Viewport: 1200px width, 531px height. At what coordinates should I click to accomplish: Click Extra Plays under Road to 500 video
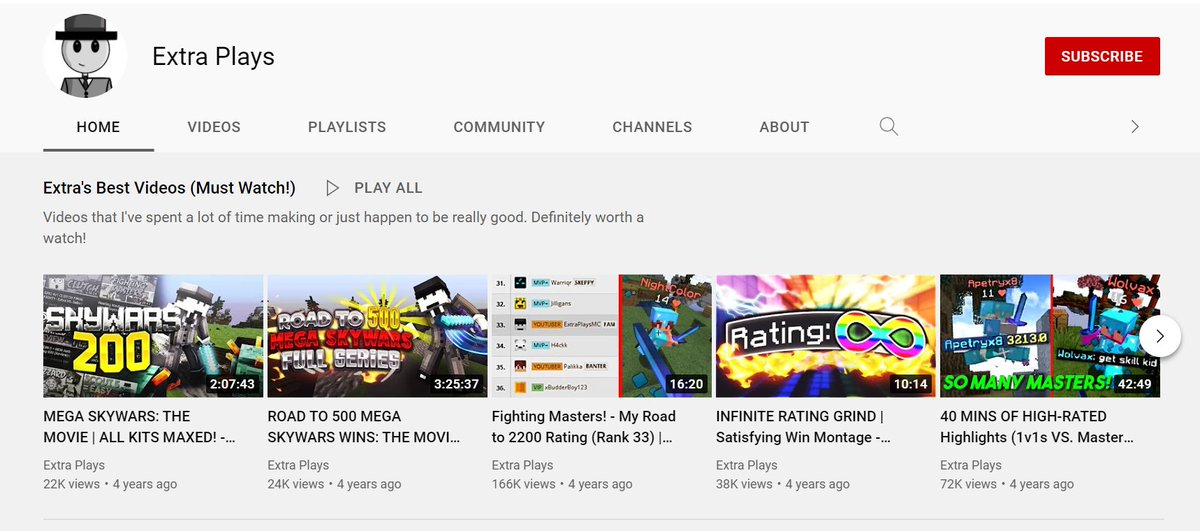pyautogui.click(x=298, y=465)
